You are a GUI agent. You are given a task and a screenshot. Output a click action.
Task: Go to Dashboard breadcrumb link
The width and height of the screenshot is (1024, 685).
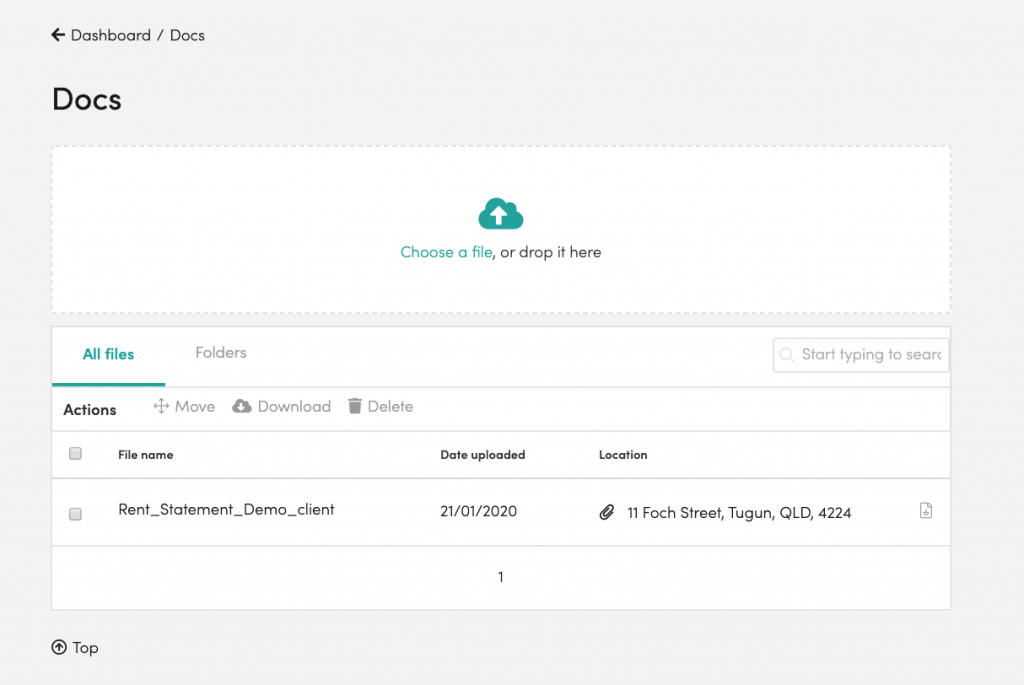(x=110, y=35)
